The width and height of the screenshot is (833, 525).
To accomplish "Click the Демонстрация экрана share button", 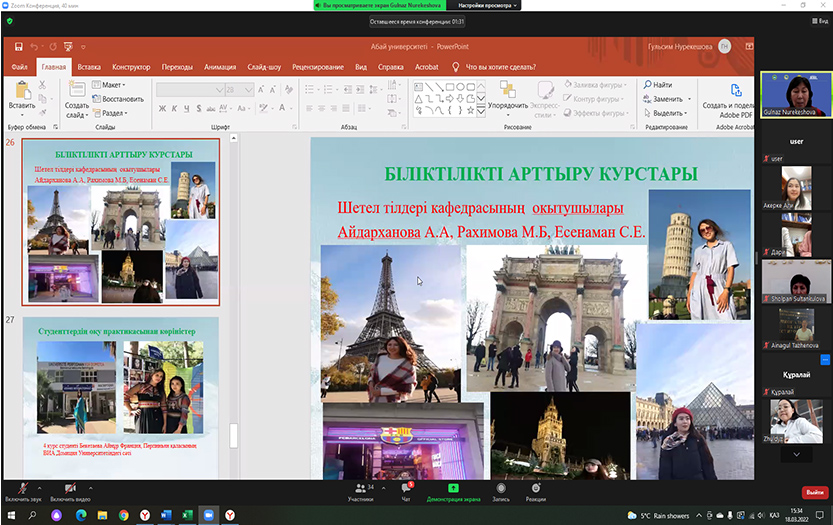I will pyautogui.click(x=452, y=488).
